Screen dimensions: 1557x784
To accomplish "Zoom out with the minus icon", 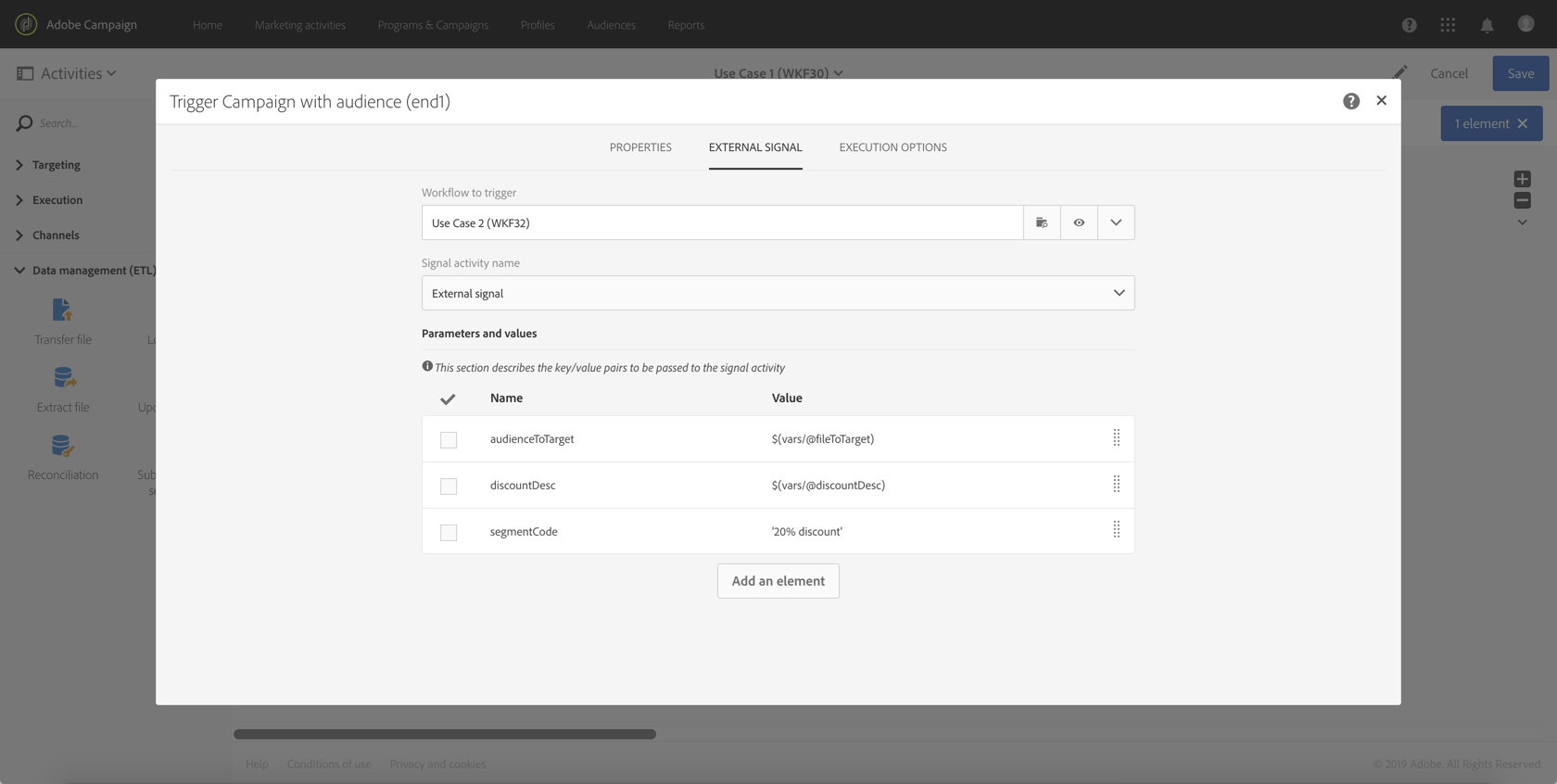I will pyautogui.click(x=1522, y=200).
